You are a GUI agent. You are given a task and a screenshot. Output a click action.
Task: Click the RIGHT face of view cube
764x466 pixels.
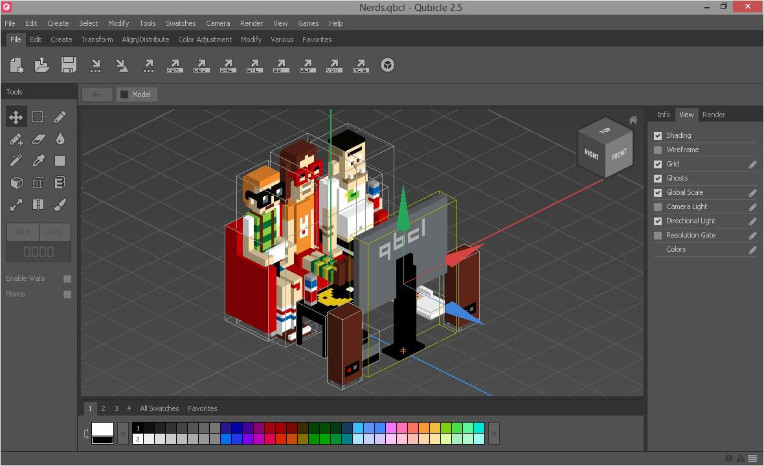tap(591, 155)
